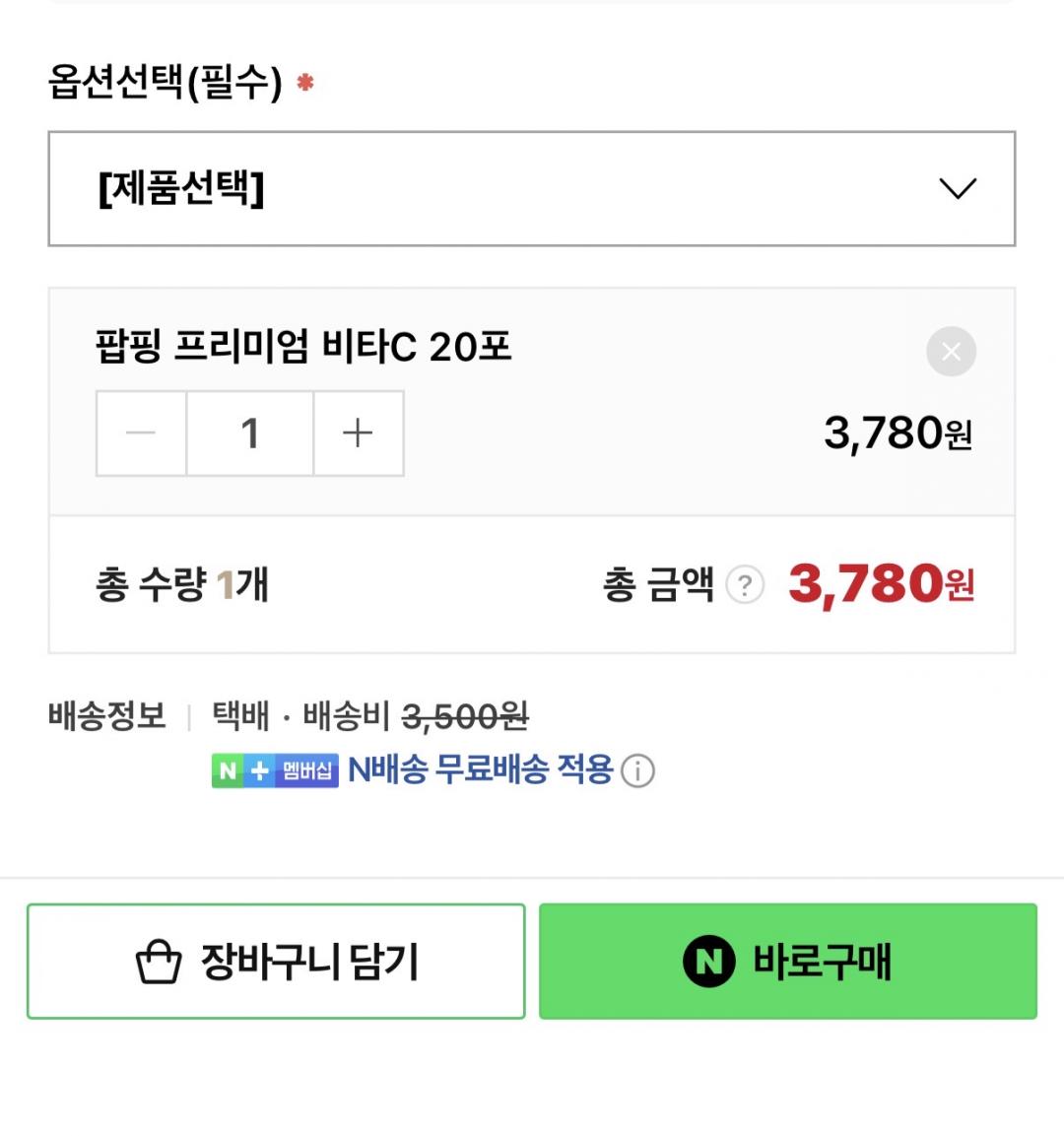Click the N+ 멤버십 badge
The width and height of the screenshot is (1064, 1136).
tap(275, 770)
